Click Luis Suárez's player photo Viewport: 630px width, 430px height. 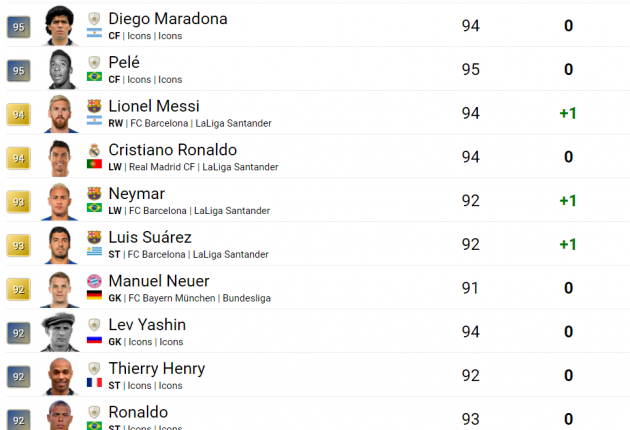tap(60, 245)
